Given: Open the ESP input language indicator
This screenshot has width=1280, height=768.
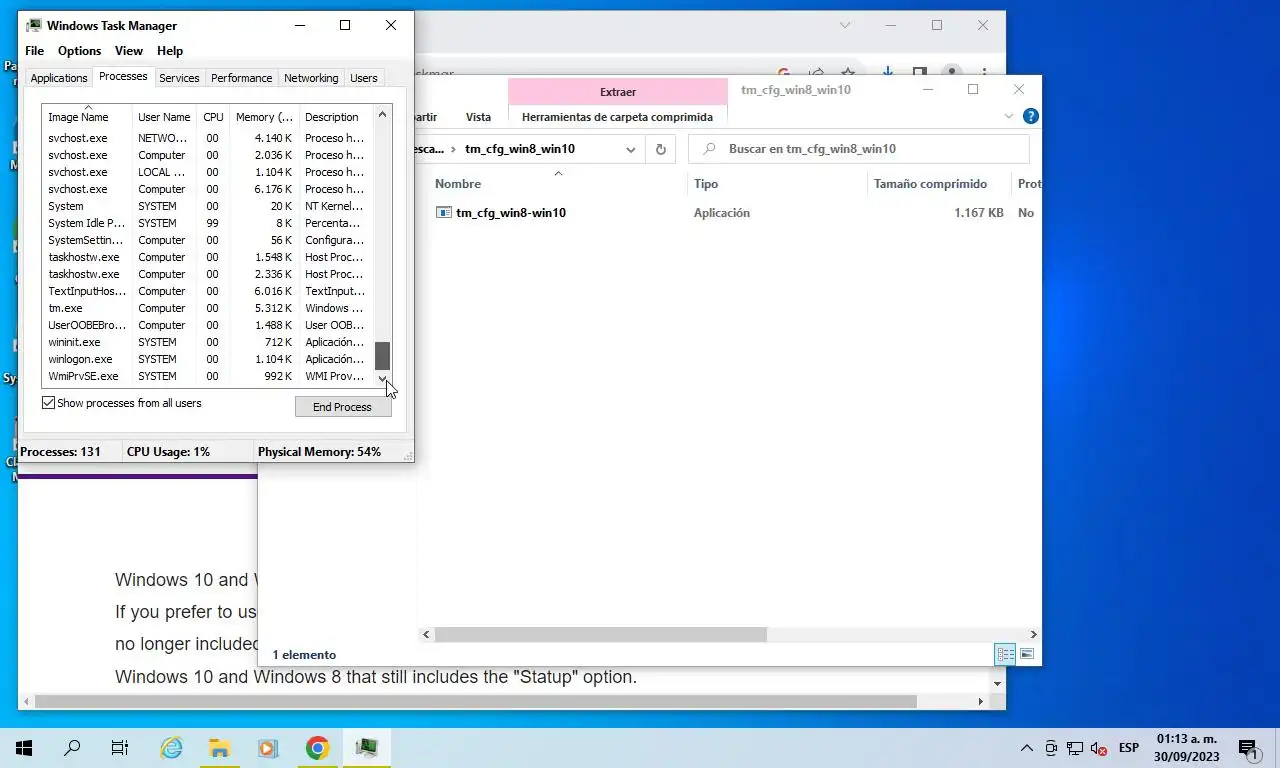Looking at the screenshot, I should (x=1128, y=748).
